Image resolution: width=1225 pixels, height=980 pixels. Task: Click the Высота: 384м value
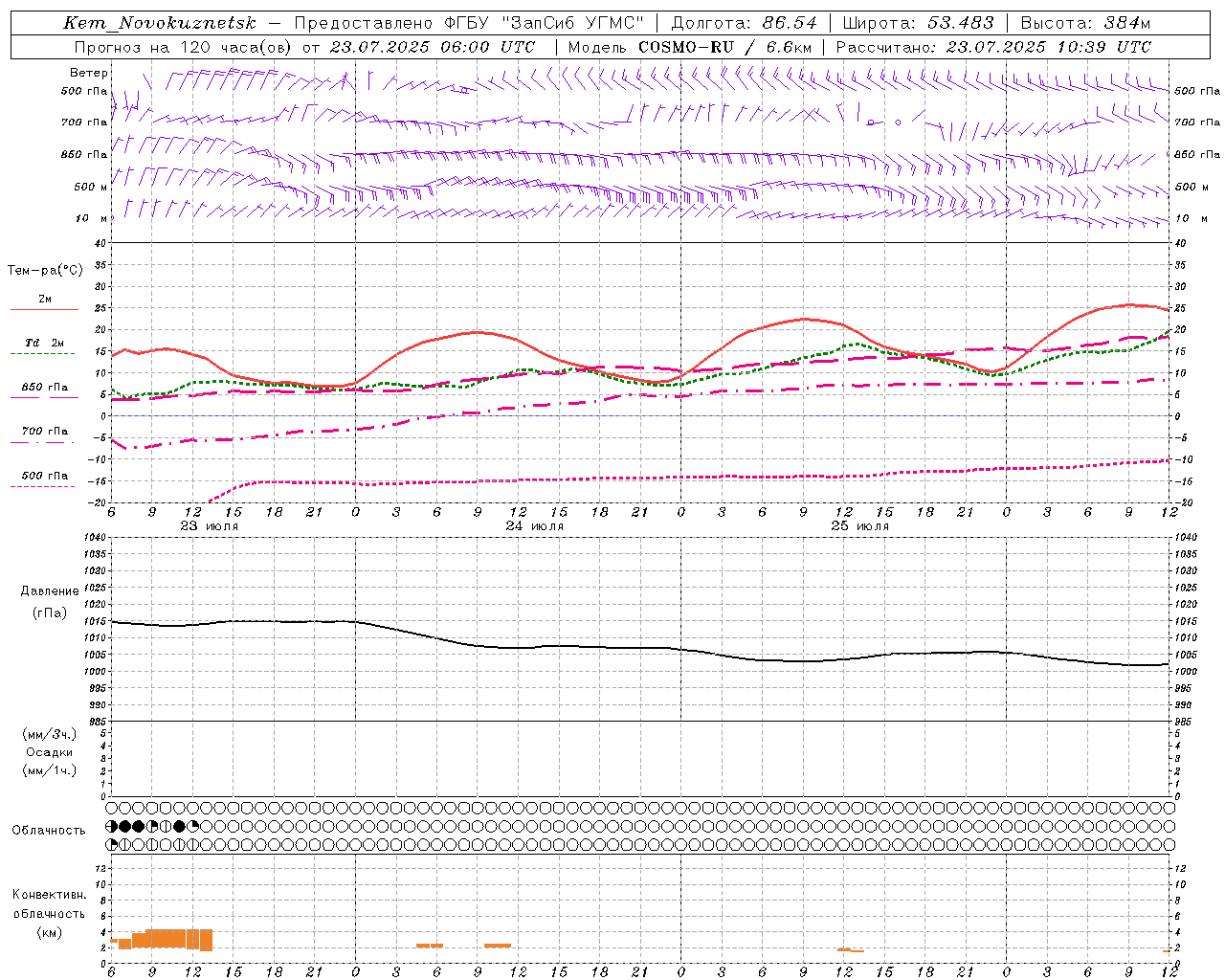point(1085,23)
